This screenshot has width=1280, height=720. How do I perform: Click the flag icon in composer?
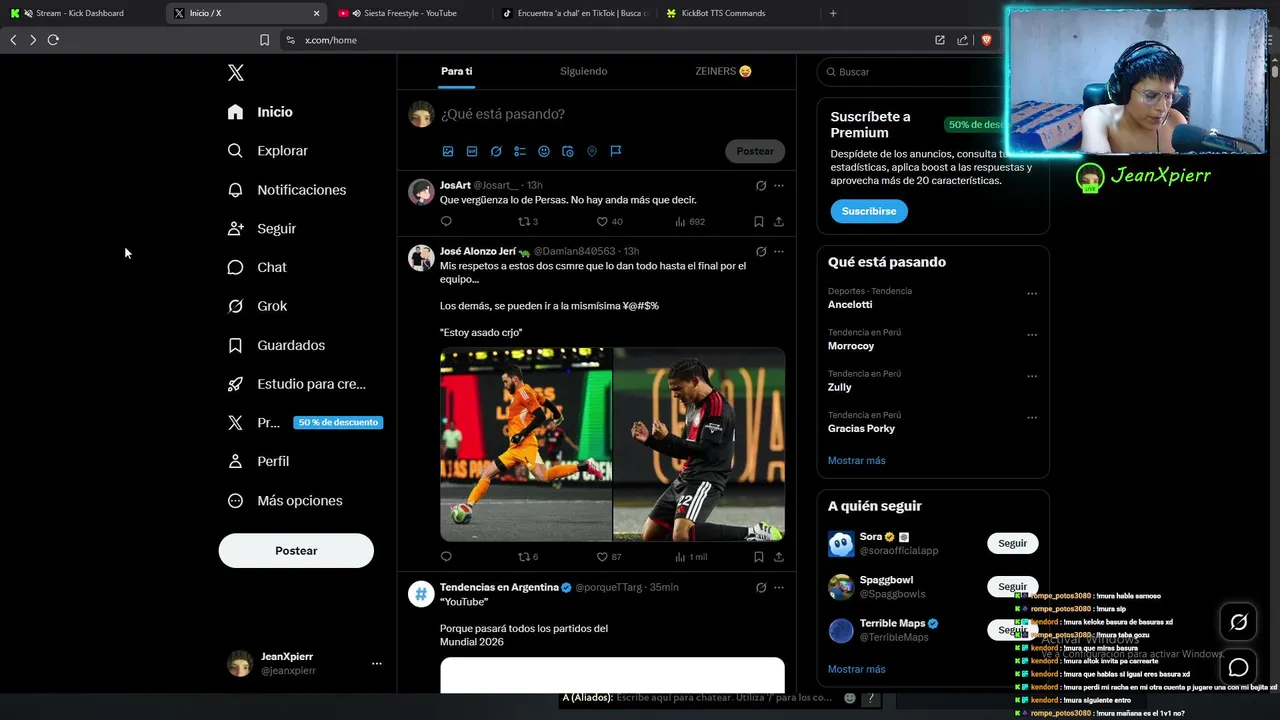(616, 151)
